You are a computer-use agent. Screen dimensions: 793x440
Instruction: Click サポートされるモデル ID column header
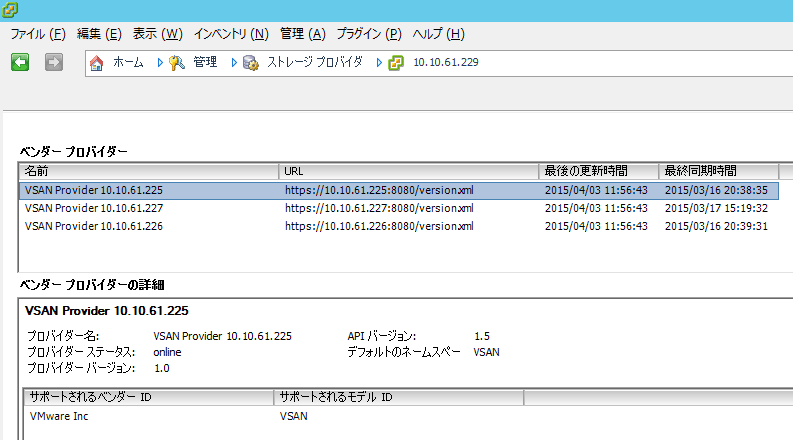point(399,397)
